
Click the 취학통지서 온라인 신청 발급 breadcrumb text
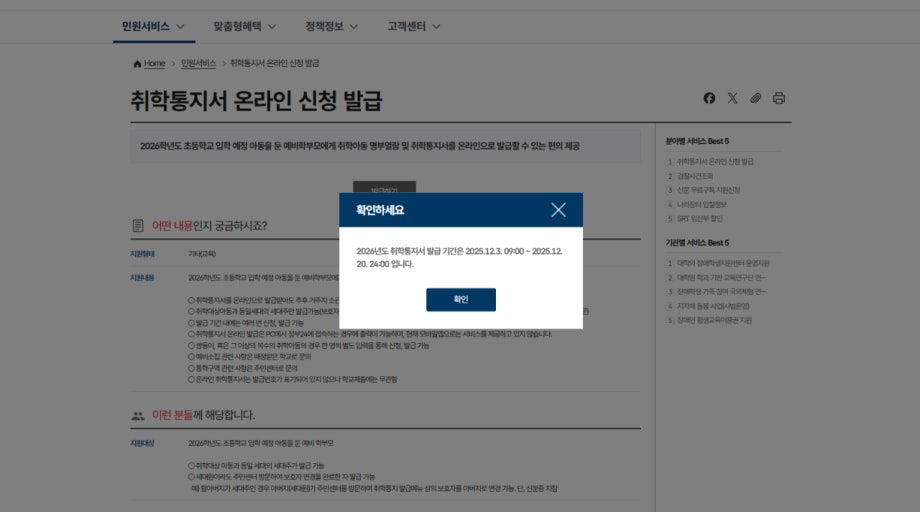[x=274, y=63]
